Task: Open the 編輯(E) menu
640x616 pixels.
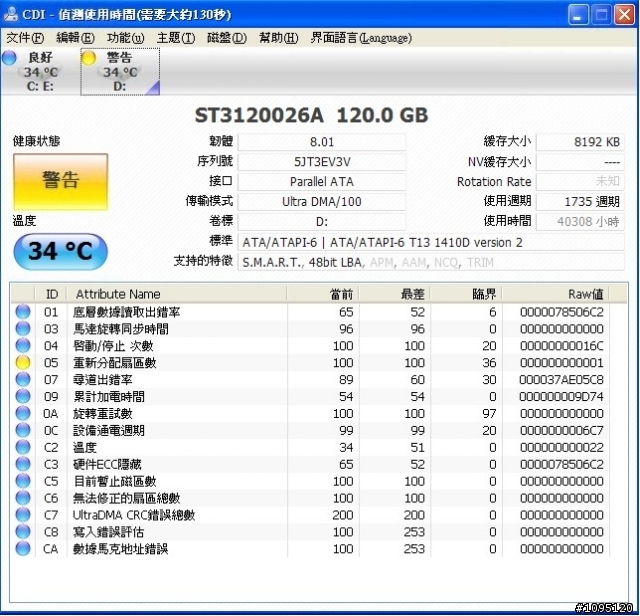Action: click(76, 38)
